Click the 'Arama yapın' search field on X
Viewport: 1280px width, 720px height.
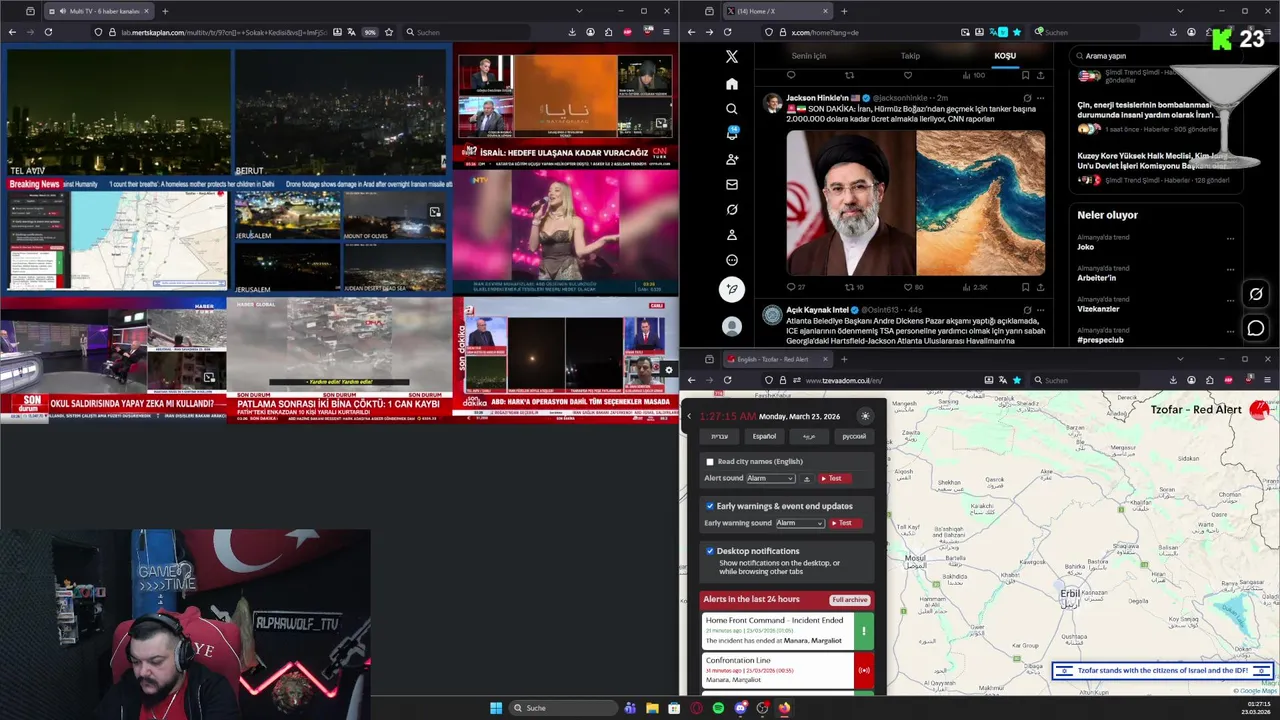click(1155, 56)
